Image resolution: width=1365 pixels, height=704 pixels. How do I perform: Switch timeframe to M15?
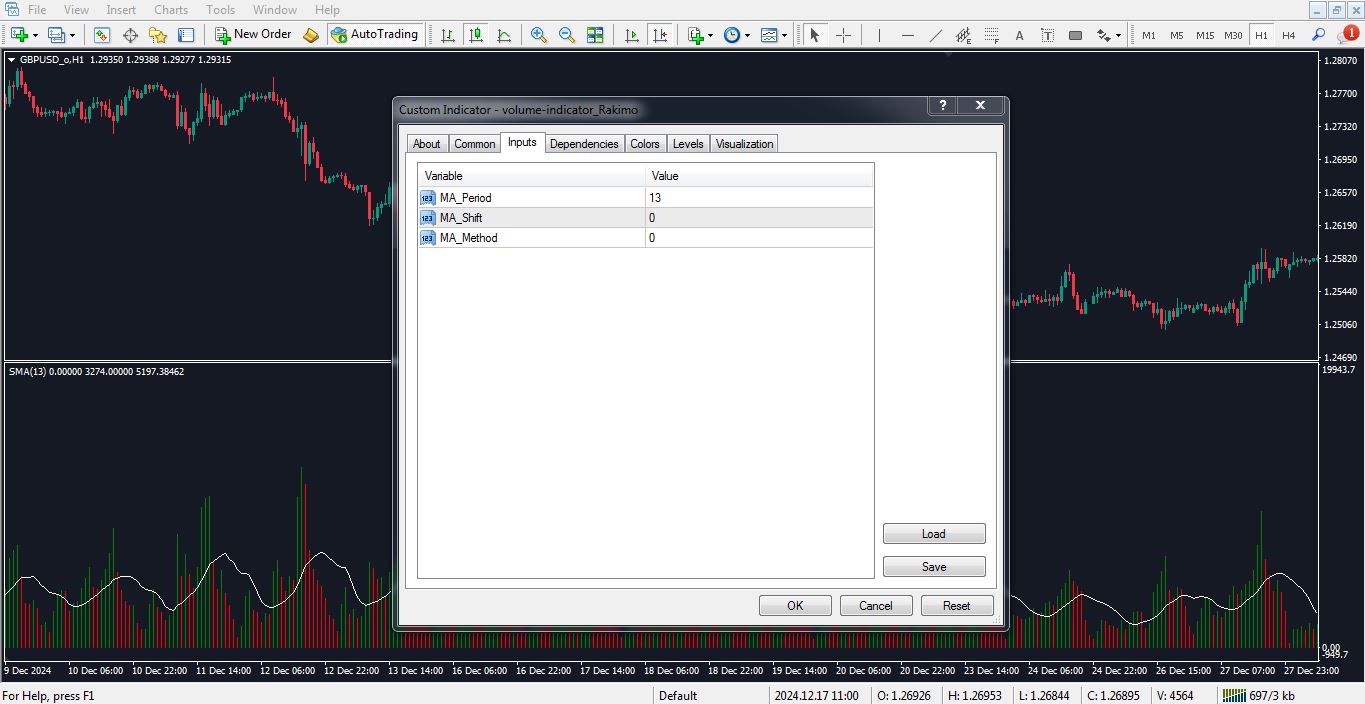[1205, 35]
